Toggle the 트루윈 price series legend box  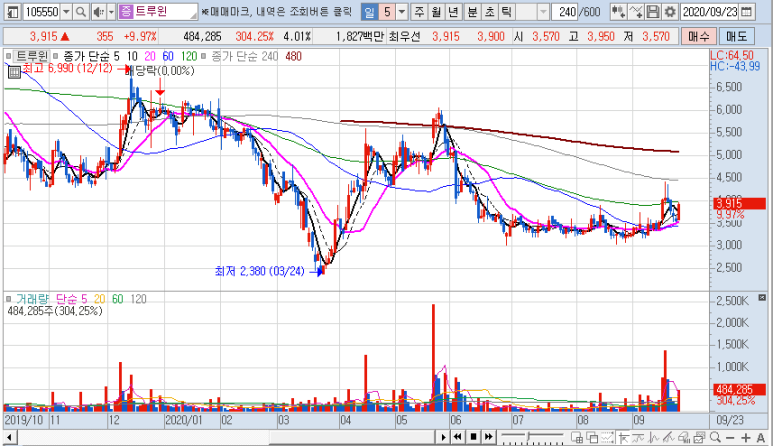8,56
